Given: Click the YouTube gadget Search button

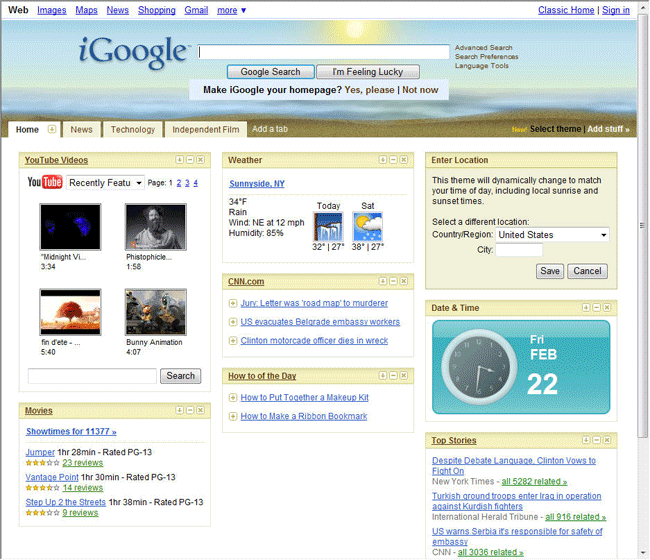Looking at the screenshot, I should tap(180, 376).
